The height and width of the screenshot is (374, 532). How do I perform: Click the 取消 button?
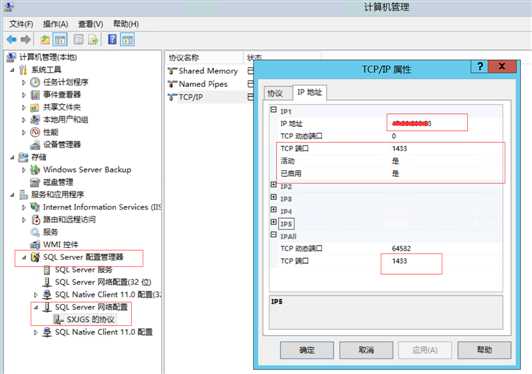[366, 350]
